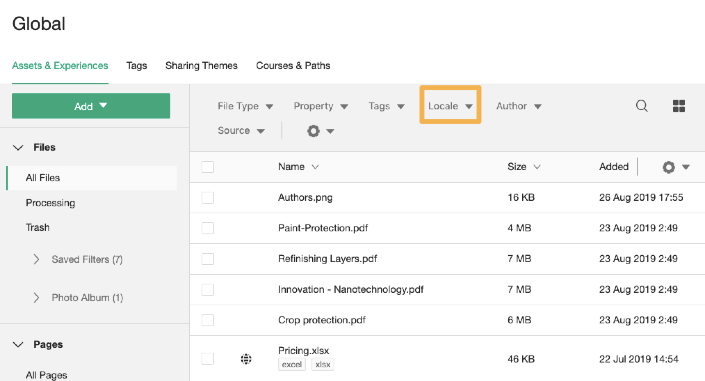This screenshot has width=705, height=381.
Task: Open Pricing.xlsx
Action: coord(303,350)
